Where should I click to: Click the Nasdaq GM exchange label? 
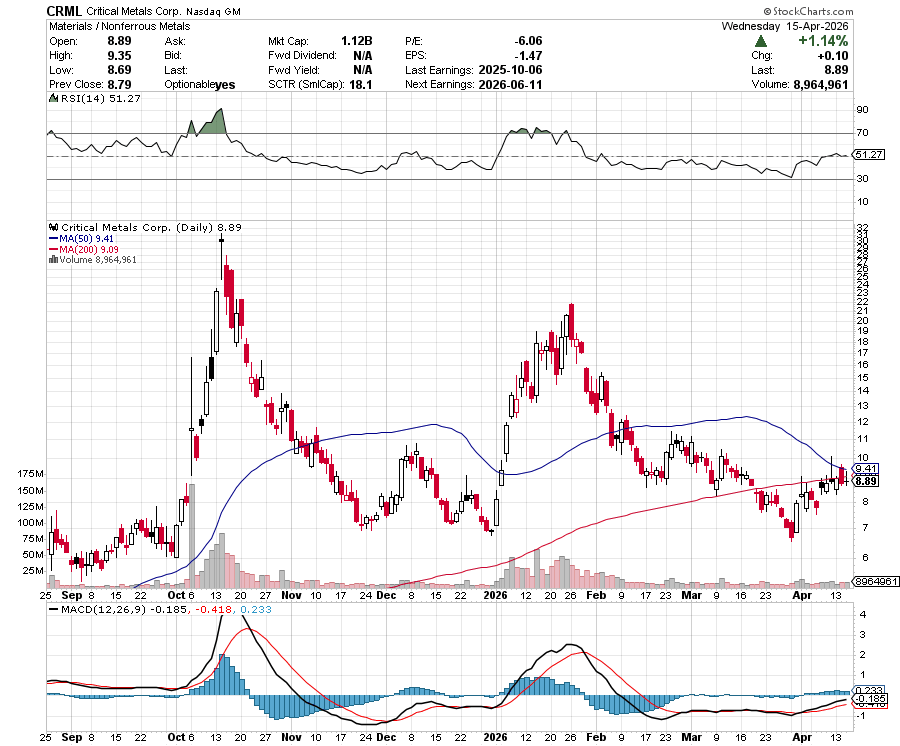click(215, 11)
